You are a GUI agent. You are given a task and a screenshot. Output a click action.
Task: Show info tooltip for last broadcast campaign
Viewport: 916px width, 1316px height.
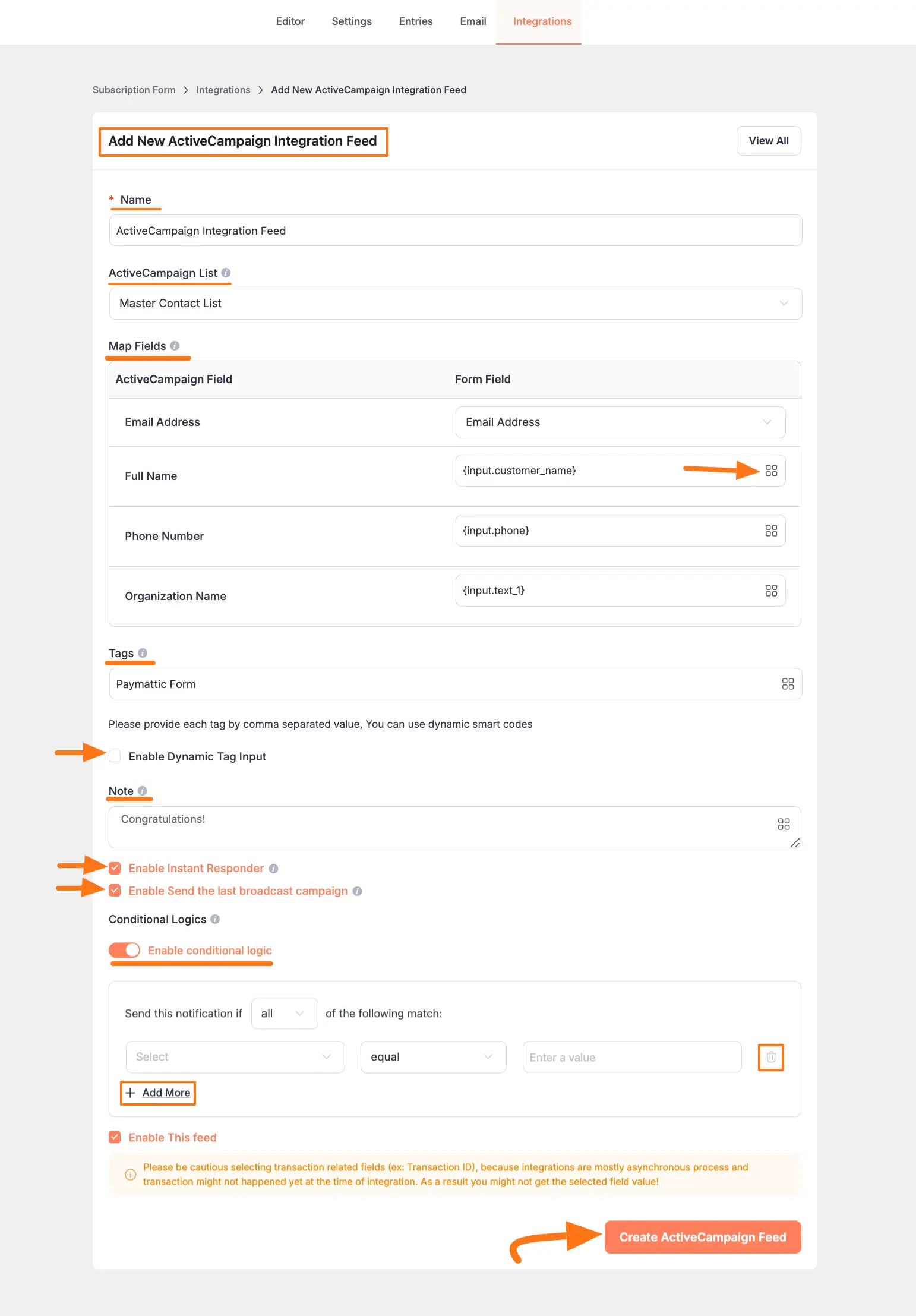pyautogui.click(x=357, y=891)
